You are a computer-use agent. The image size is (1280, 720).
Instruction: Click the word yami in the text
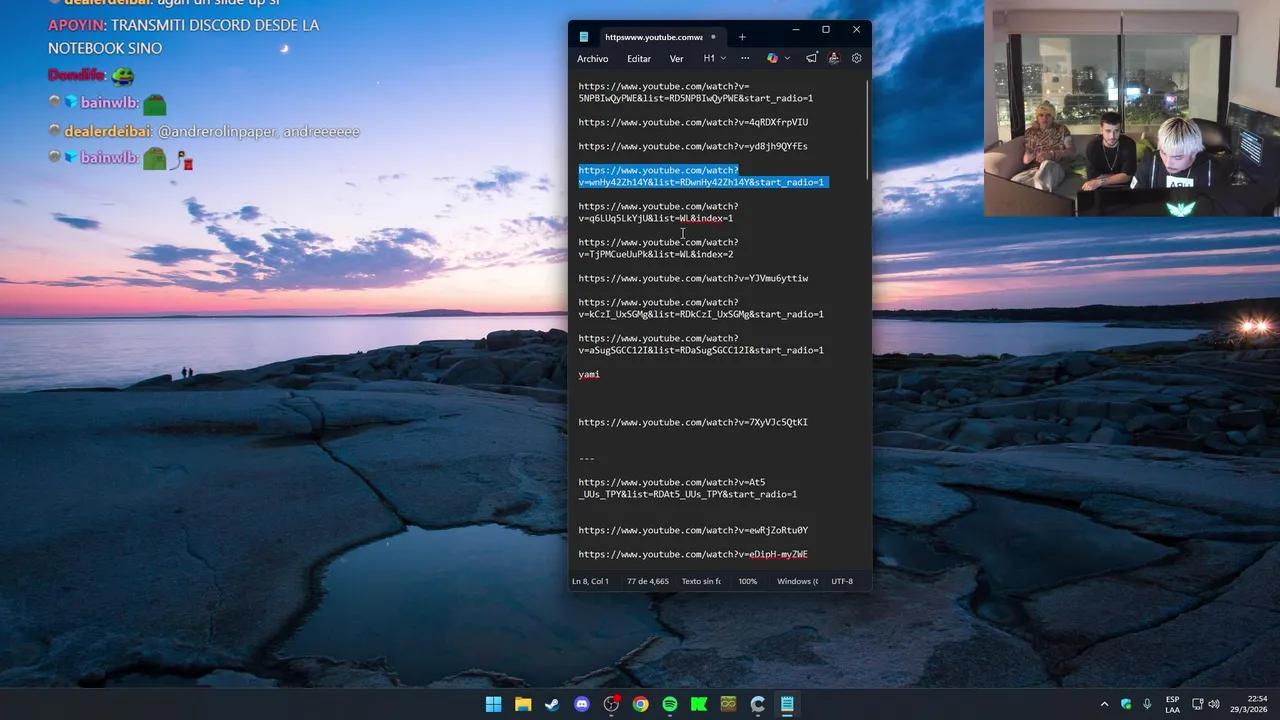[x=589, y=374]
